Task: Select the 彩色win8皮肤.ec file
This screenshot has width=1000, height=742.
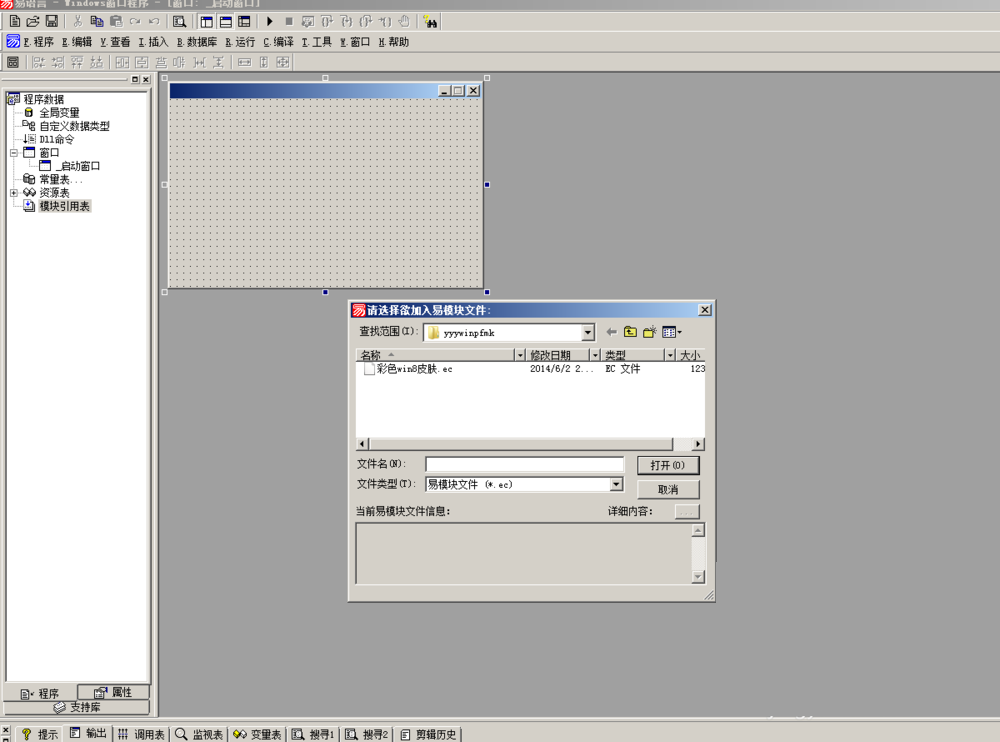Action: 413,369
